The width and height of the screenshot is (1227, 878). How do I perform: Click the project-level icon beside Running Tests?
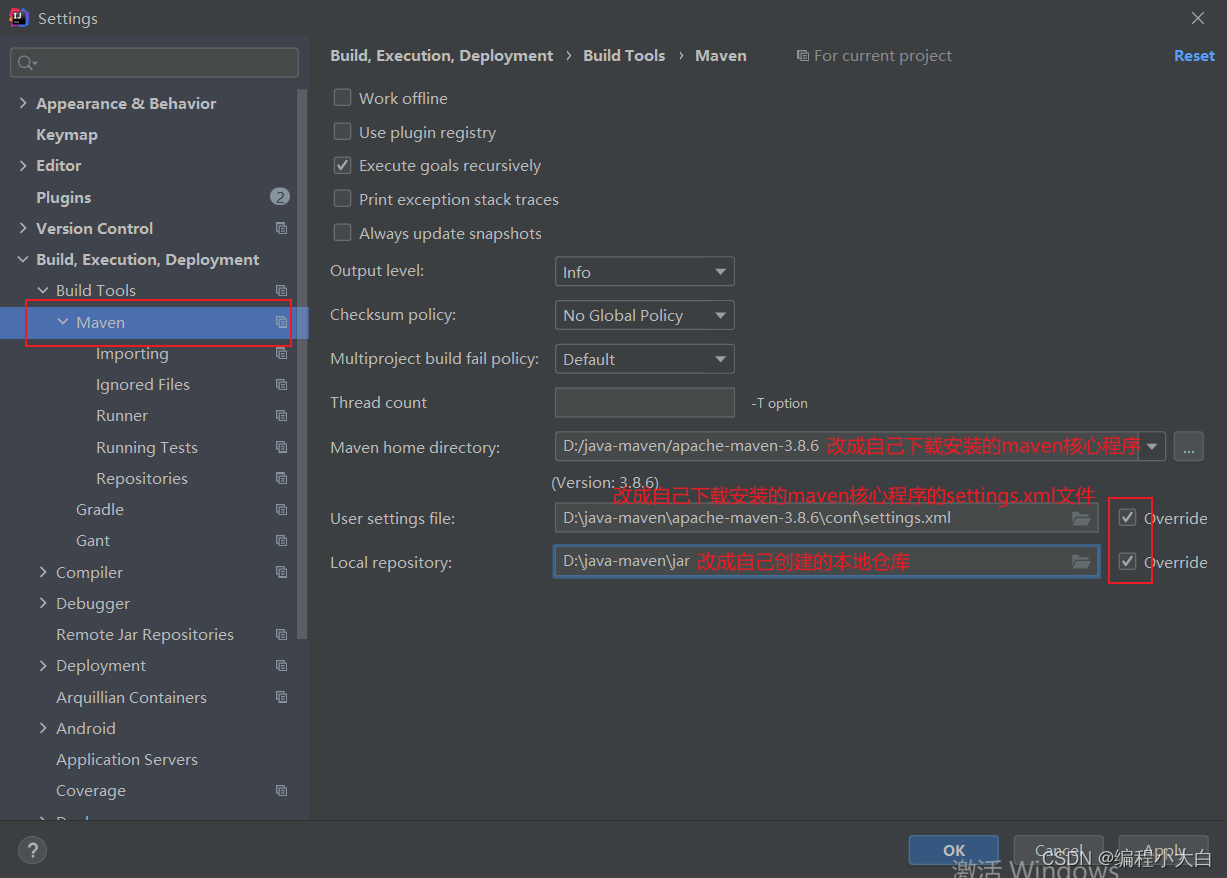tap(281, 447)
